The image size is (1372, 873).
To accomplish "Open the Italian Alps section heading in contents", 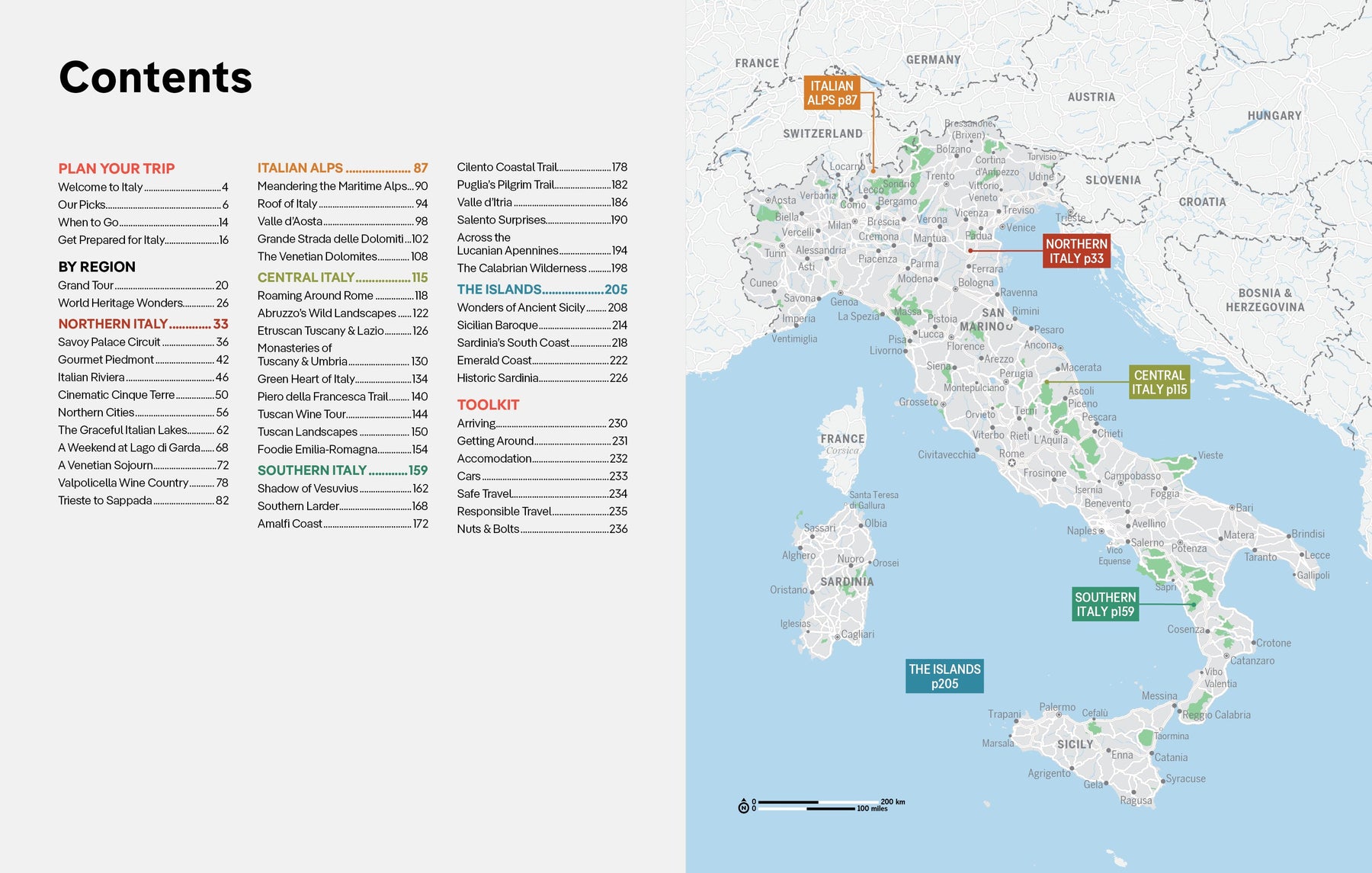I will click(x=342, y=168).
